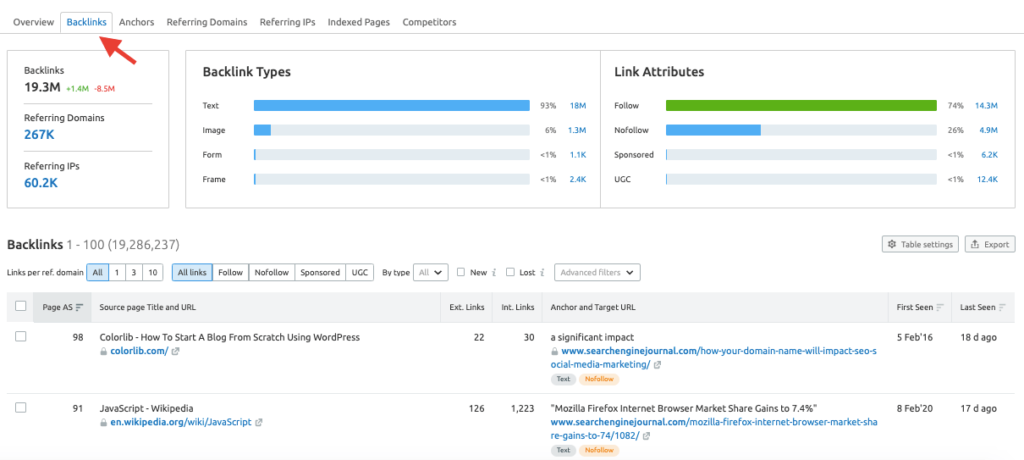Set links per ref. domain to 10
This screenshot has height=460, width=1024.
(152, 272)
